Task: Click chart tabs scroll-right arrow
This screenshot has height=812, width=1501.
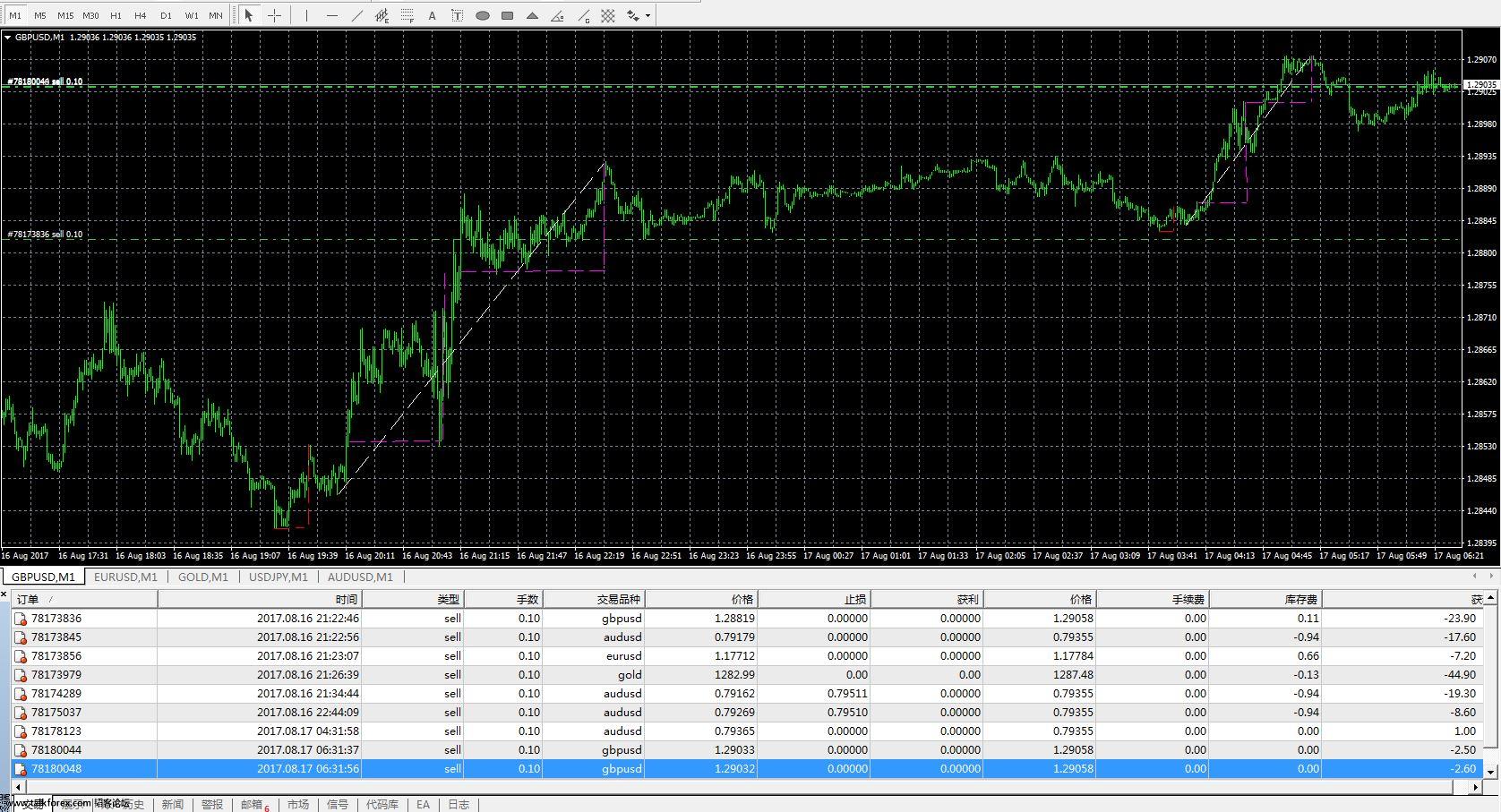Action: pyautogui.click(x=1491, y=577)
